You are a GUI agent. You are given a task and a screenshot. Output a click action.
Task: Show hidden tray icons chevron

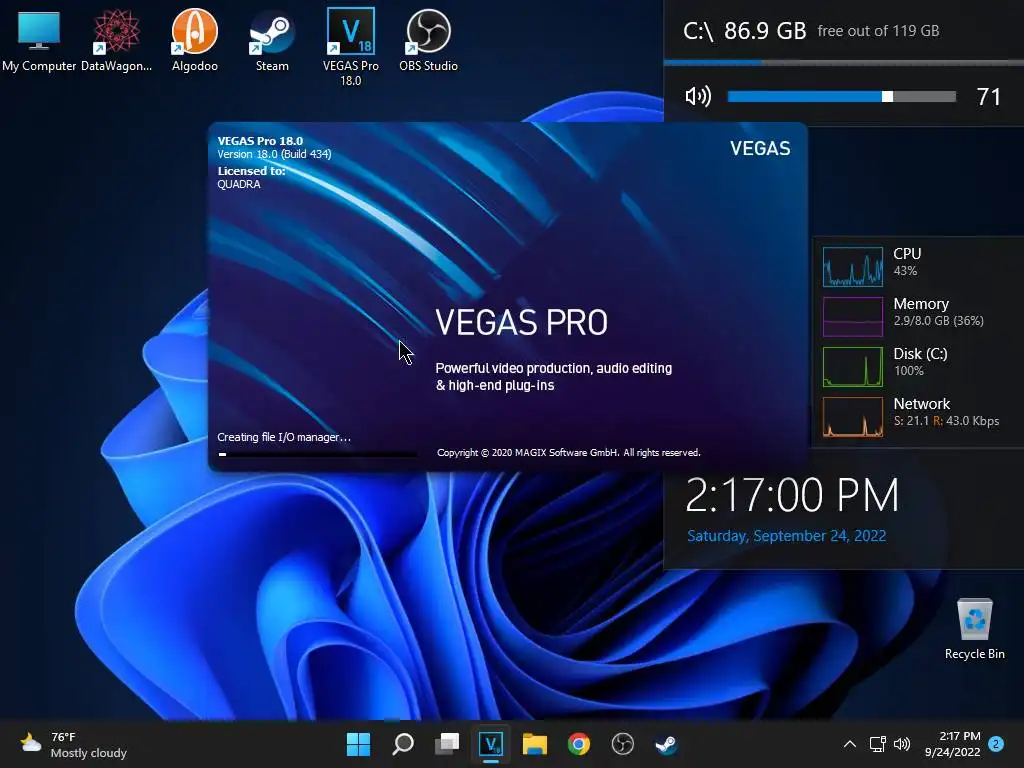[x=850, y=744]
